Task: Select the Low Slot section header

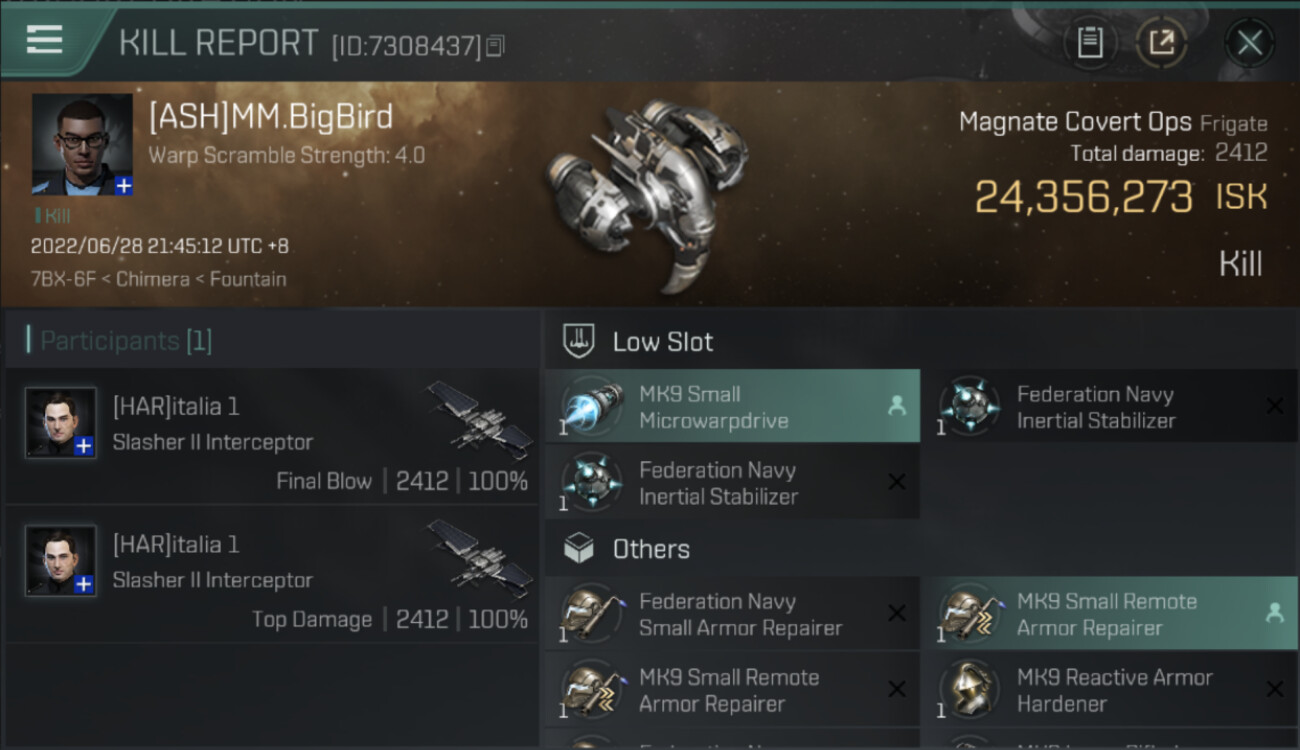Action: [663, 342]
